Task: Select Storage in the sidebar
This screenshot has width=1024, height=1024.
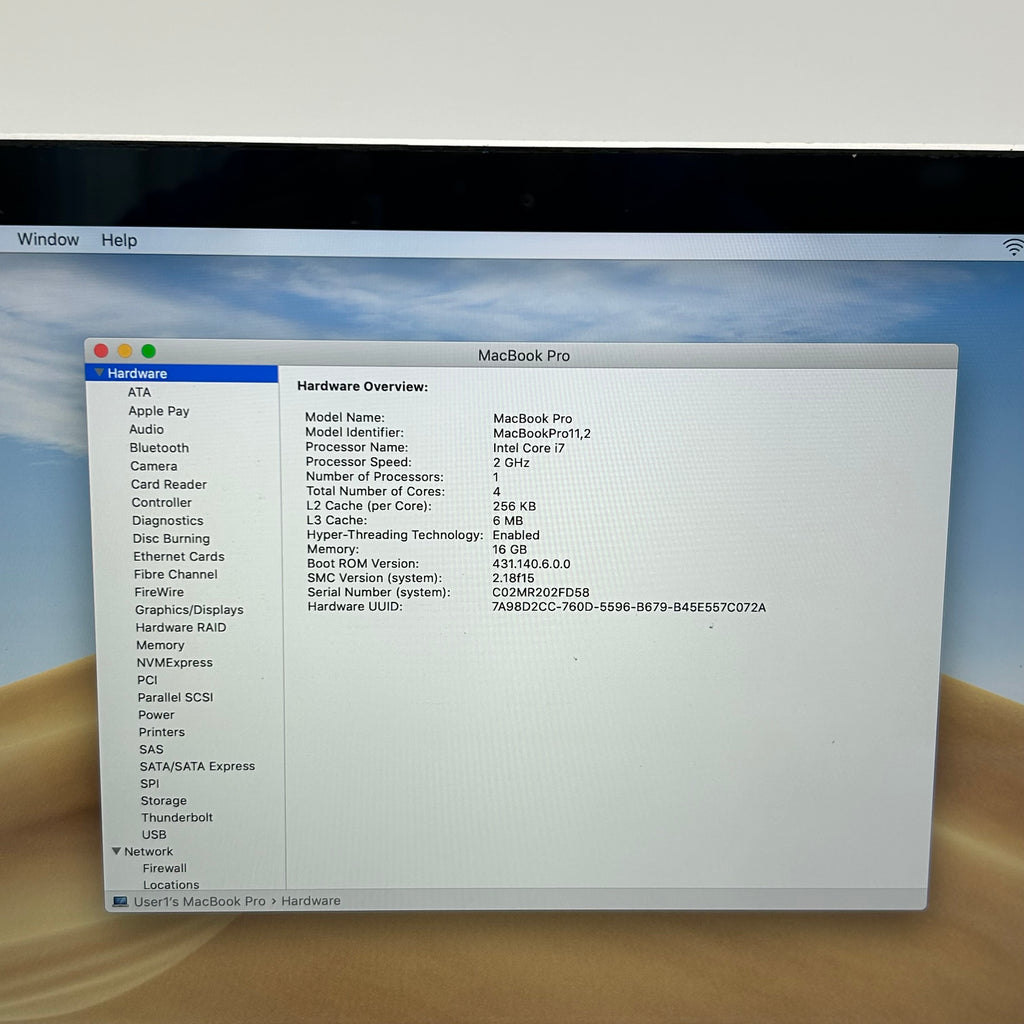Action: pyautogui.click(x=164, y=800)
